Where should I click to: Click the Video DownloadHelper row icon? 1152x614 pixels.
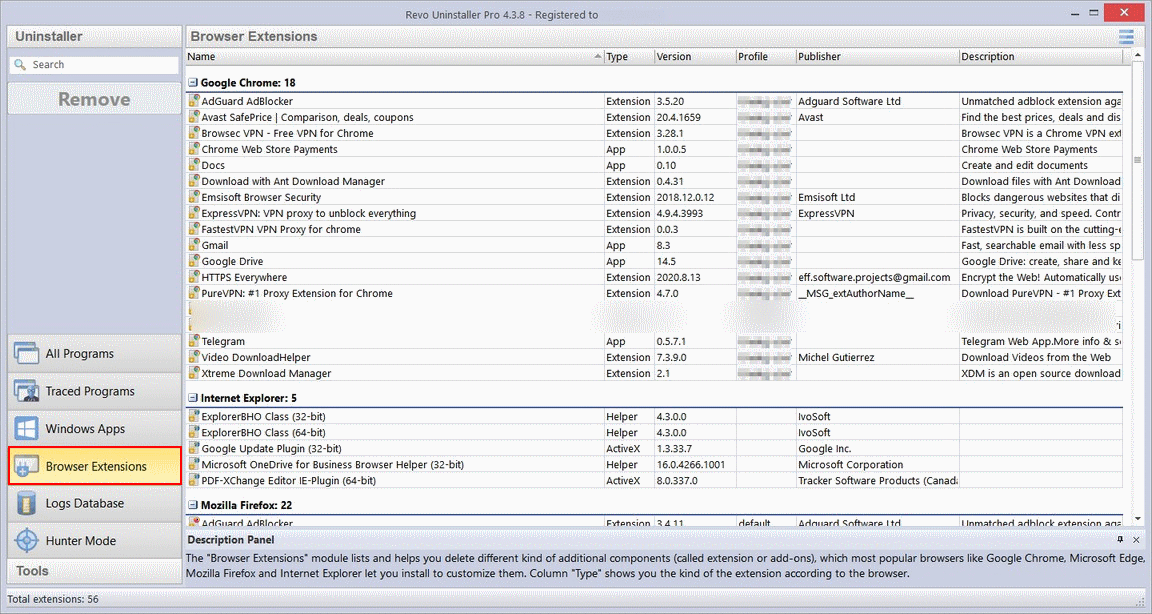194,357
